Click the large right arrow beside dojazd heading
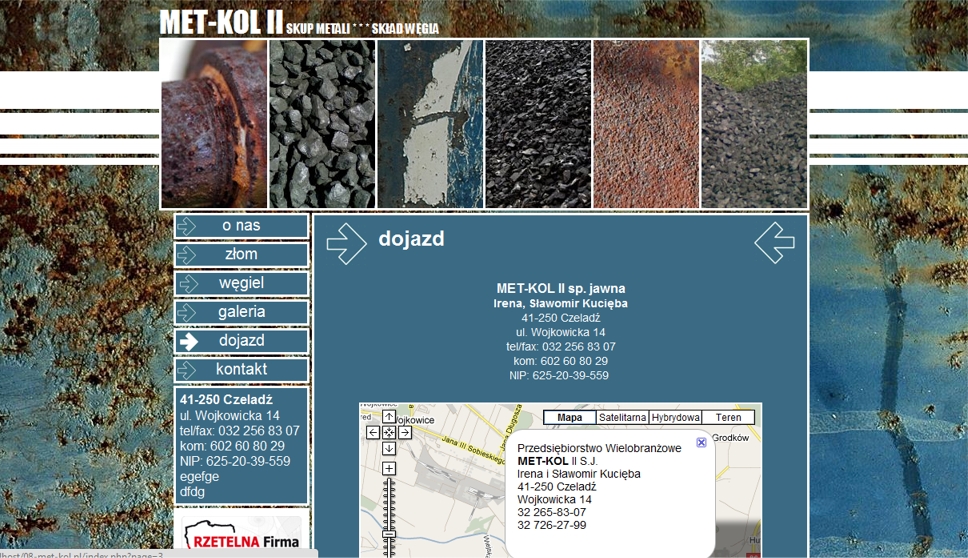The height and width of the screenshot is (558, 968). (x=346, y=244)
